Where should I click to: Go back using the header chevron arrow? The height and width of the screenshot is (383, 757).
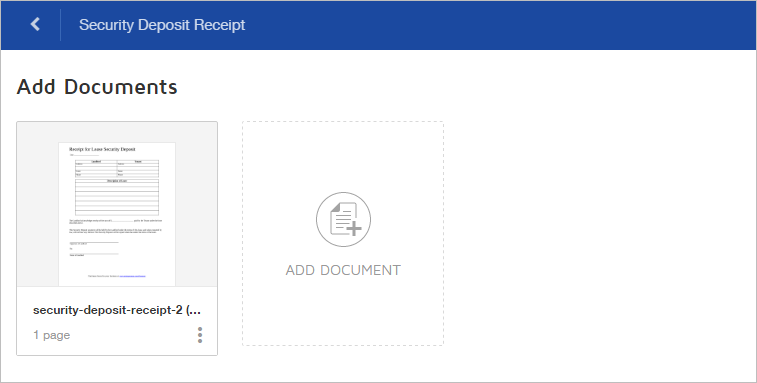(35, 24)
